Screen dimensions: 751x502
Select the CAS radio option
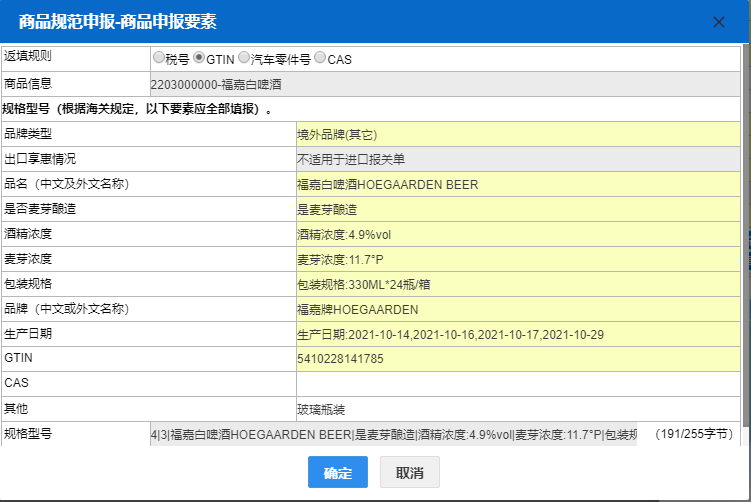(x=320, y=58)
